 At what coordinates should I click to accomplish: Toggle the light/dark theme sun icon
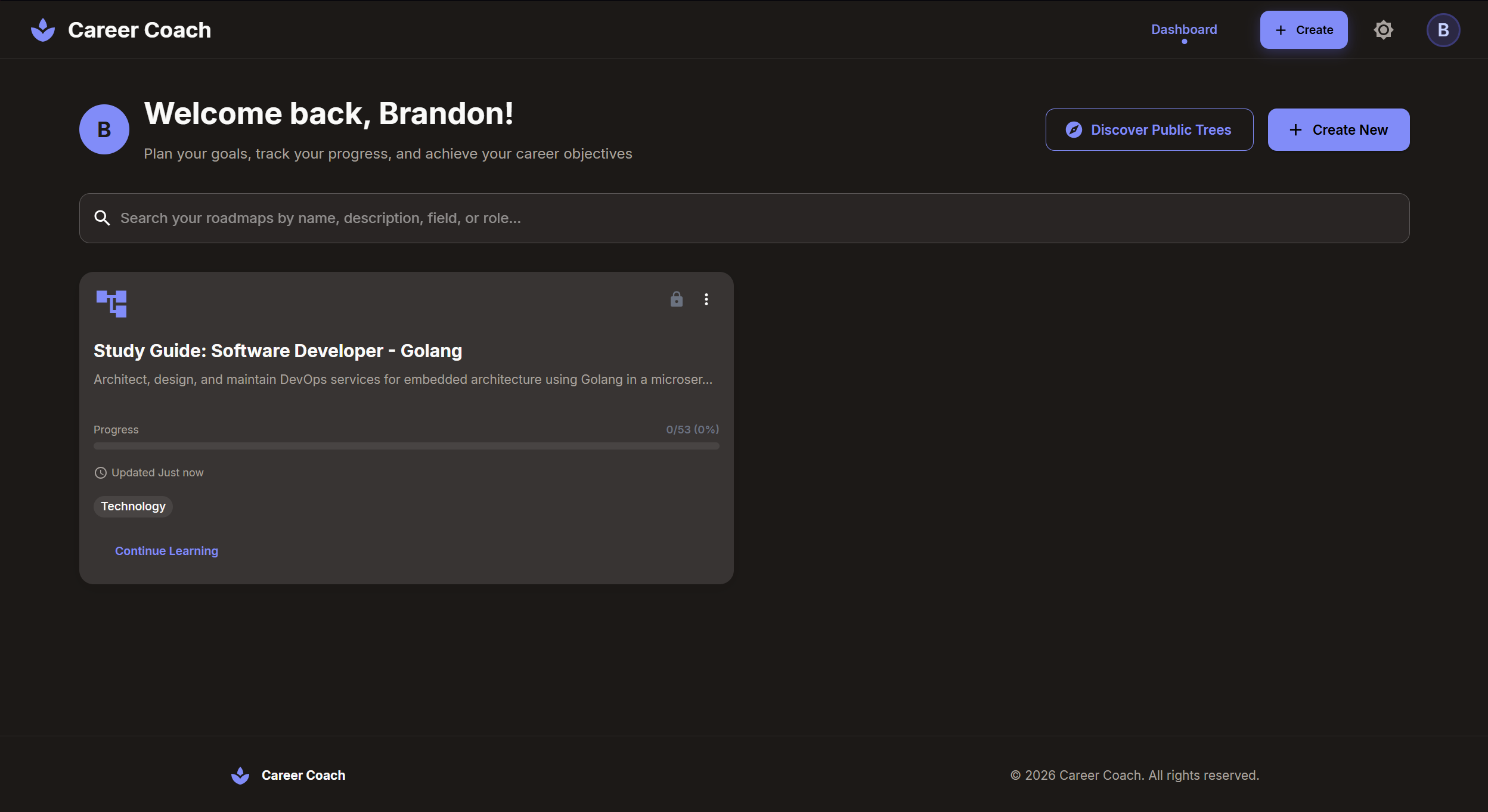(x=1383, y=30)
